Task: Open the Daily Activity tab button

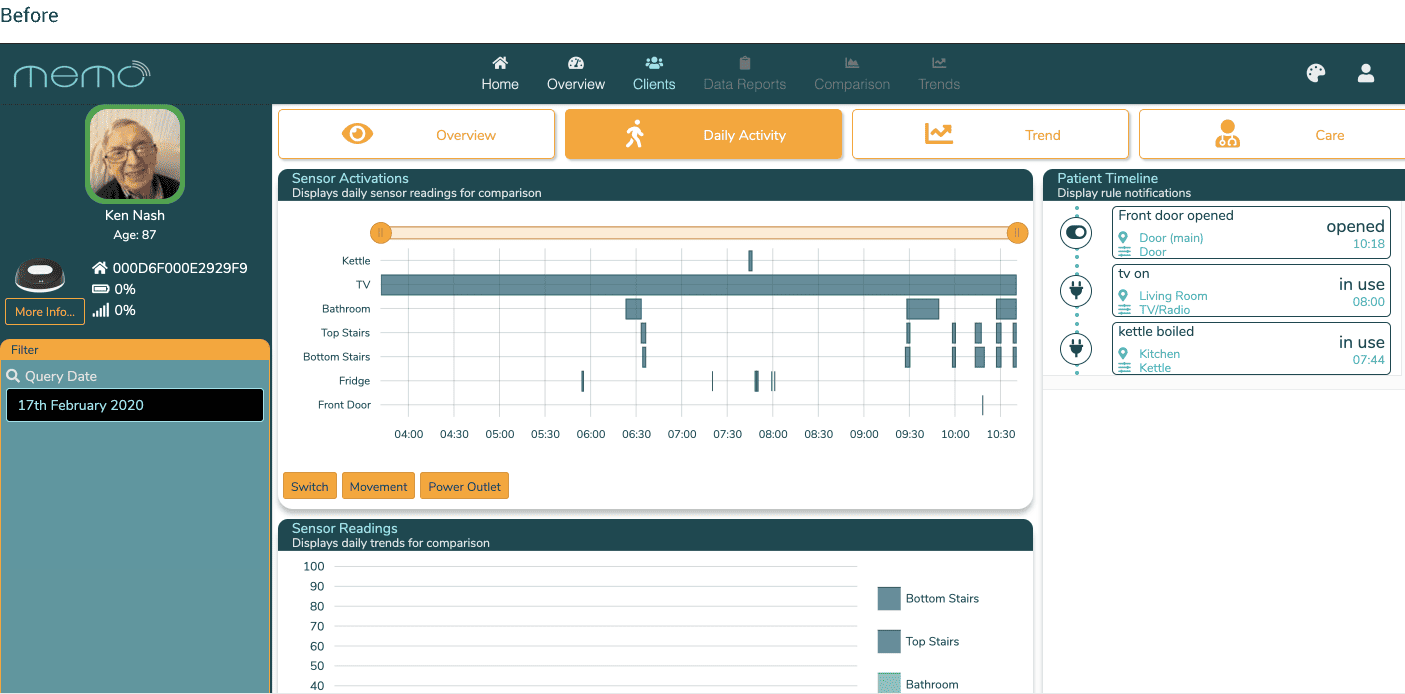Action: (x=703, y=135)
